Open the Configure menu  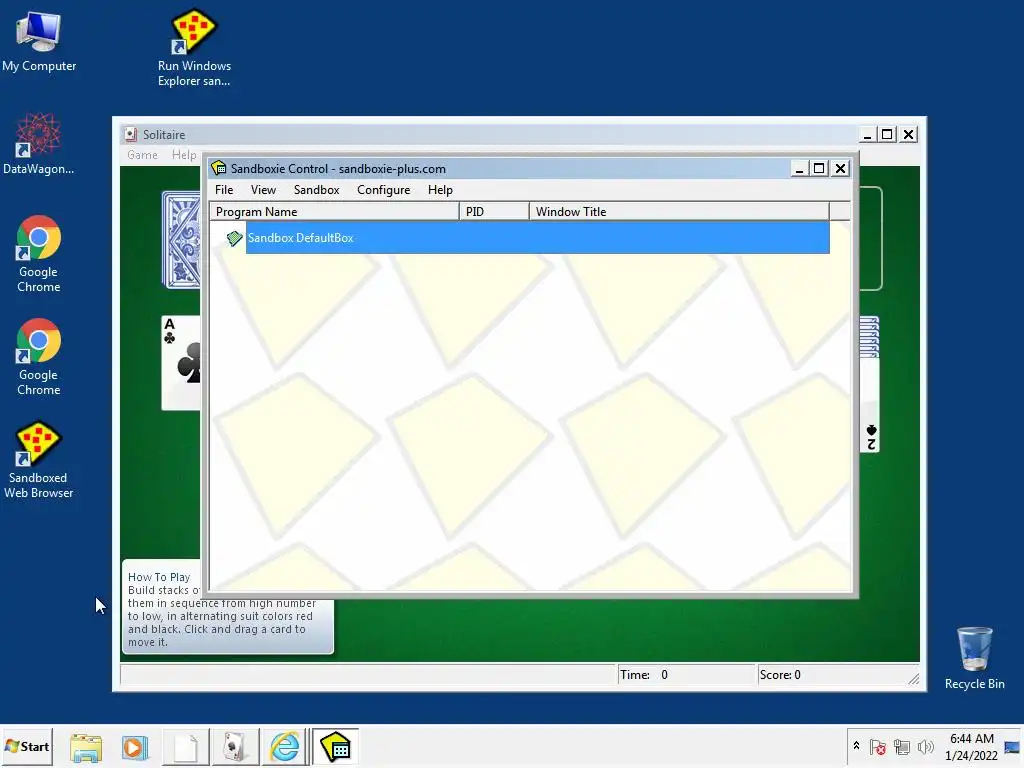tap(383, 190)
